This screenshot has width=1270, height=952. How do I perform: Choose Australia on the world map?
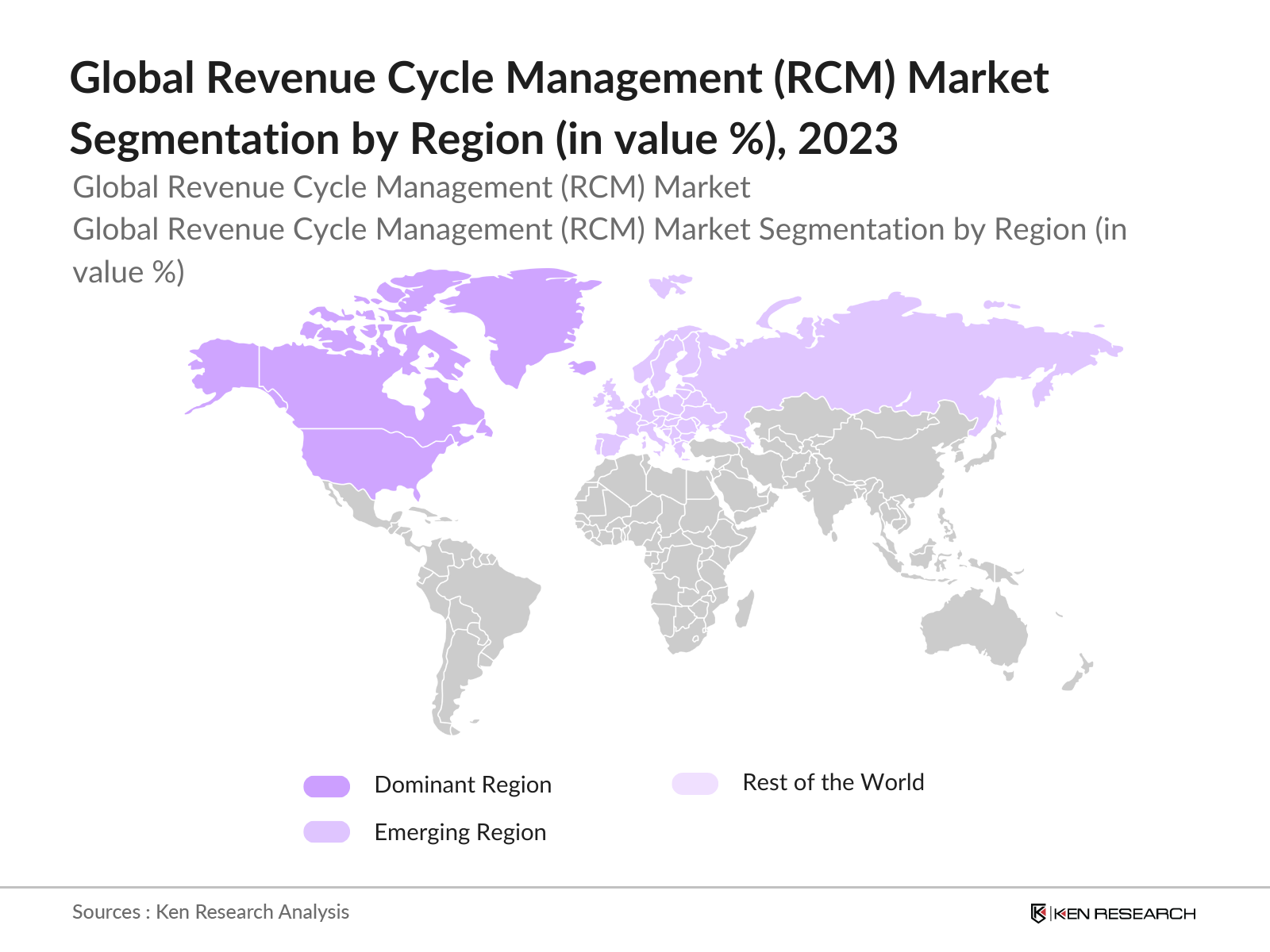972,627
